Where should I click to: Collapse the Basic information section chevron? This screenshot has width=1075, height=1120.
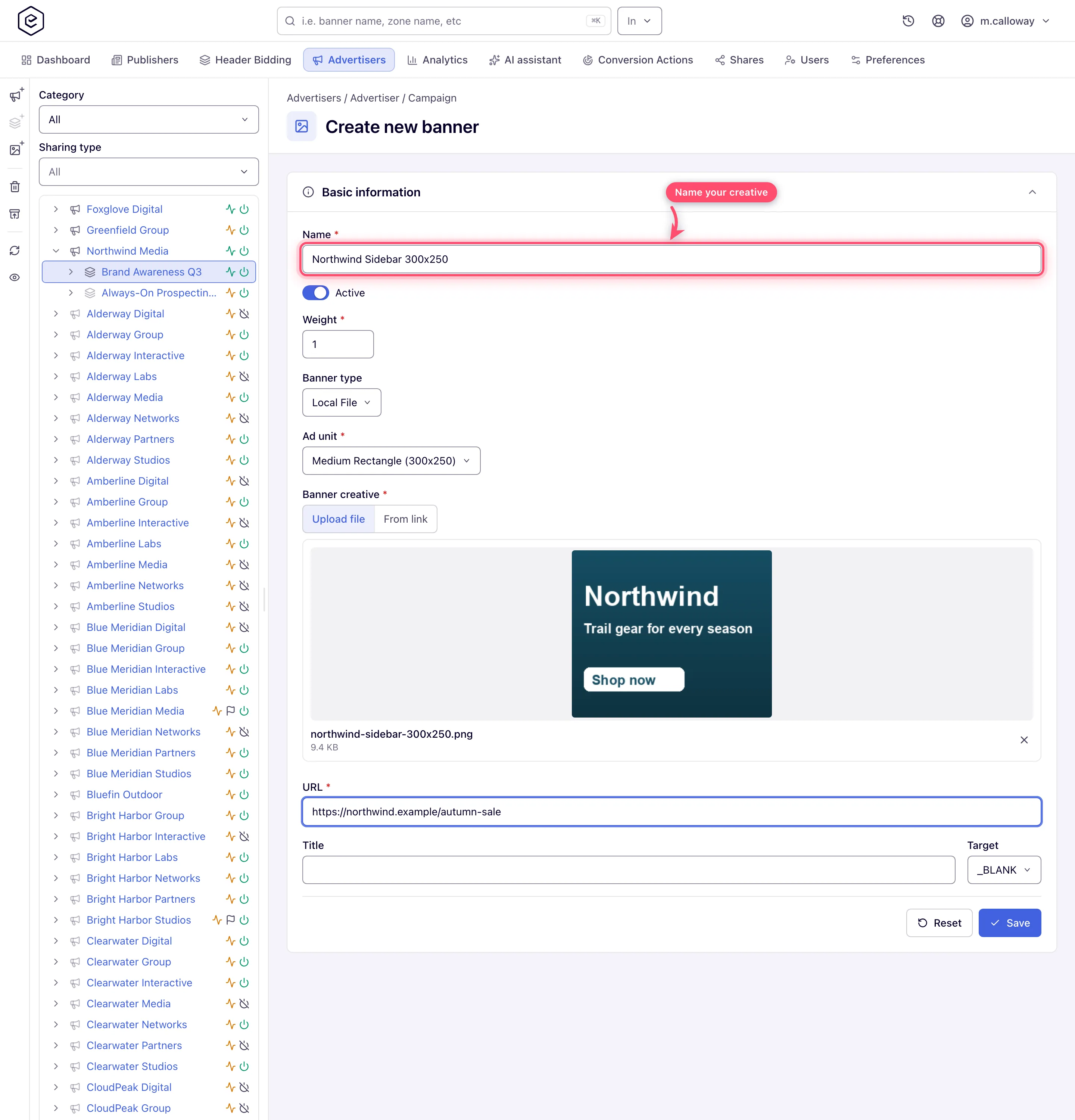point(1032,192)
